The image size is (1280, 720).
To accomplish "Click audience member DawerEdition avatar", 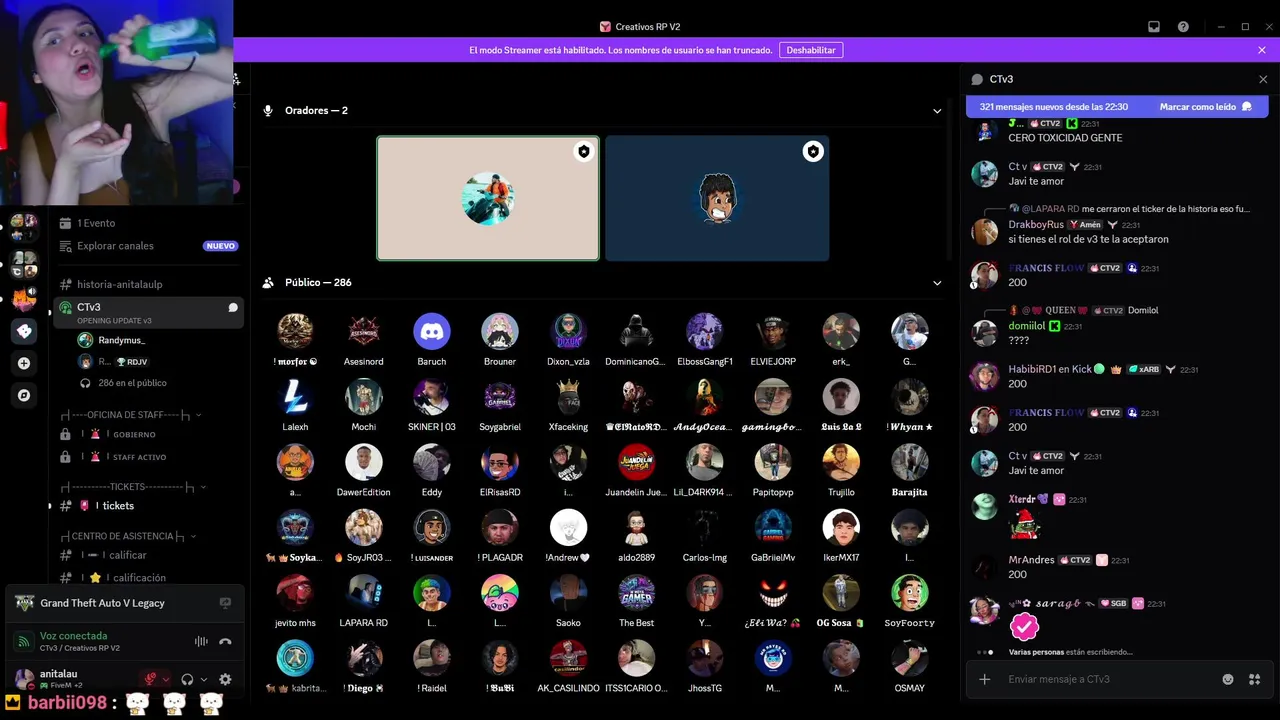I will point(364,462).
